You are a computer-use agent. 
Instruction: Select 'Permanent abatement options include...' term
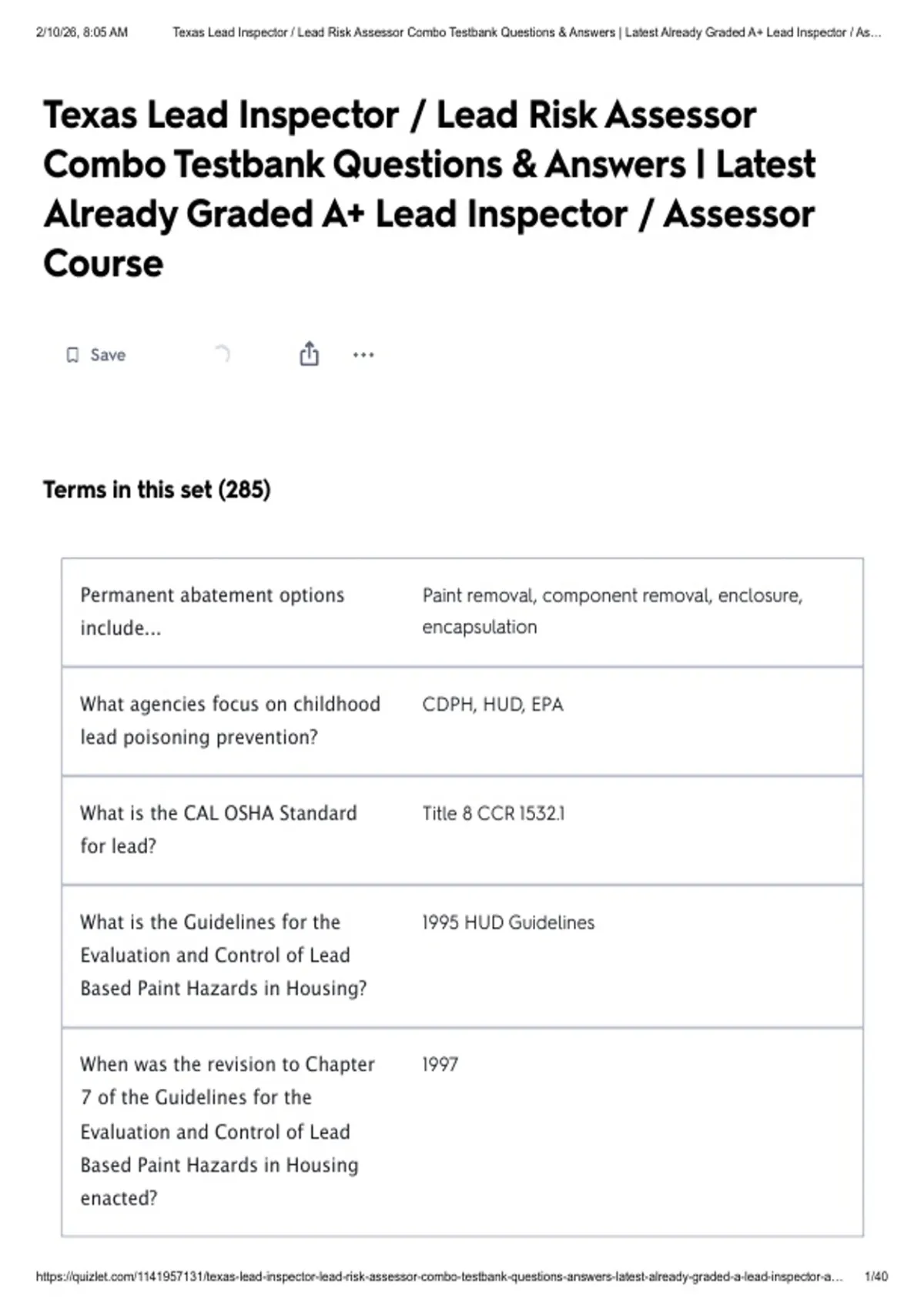pyautogui.click(x=213, y=611)
